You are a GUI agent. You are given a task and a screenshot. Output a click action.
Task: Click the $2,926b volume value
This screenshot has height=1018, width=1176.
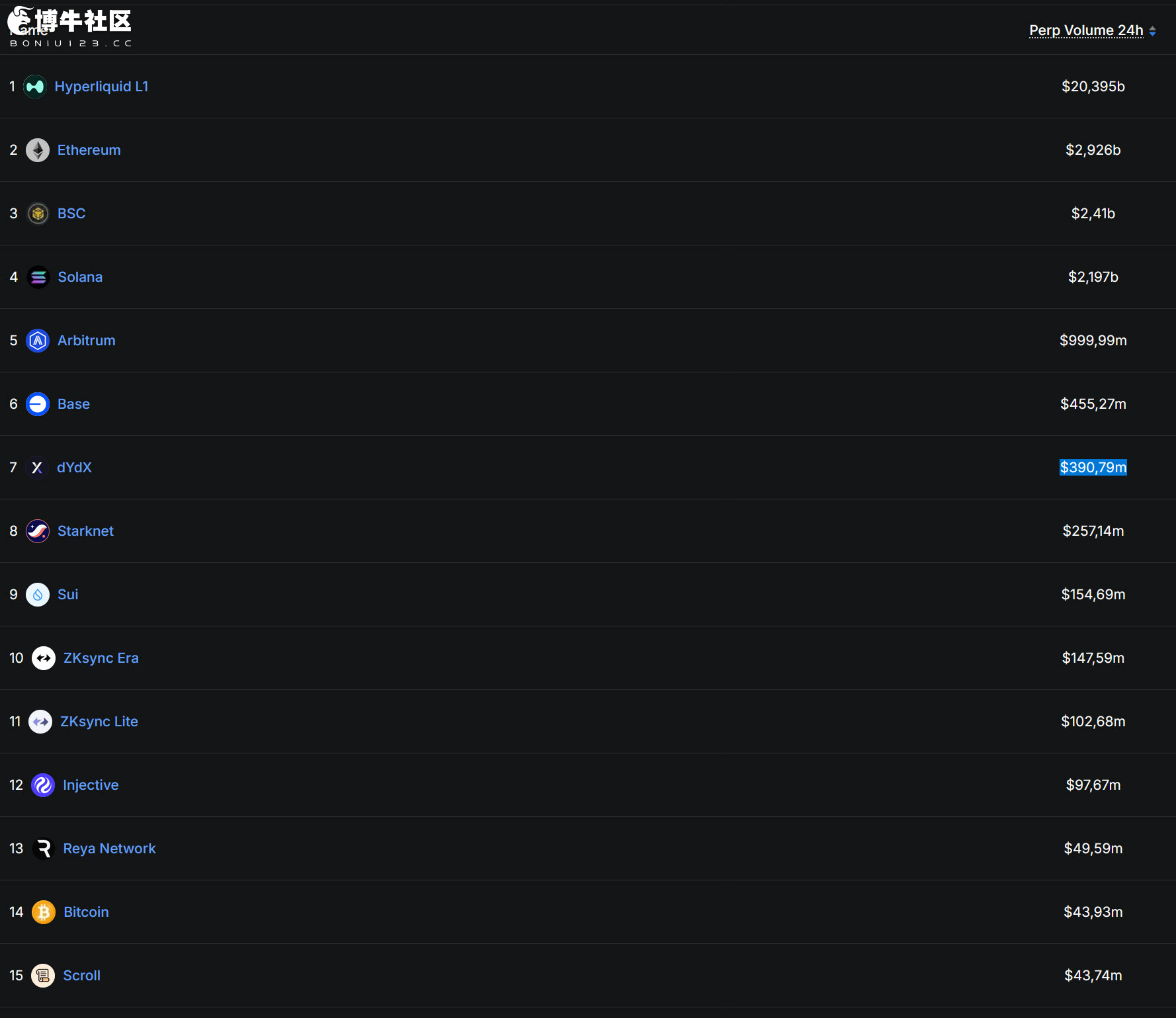(x=1093, y=150)
